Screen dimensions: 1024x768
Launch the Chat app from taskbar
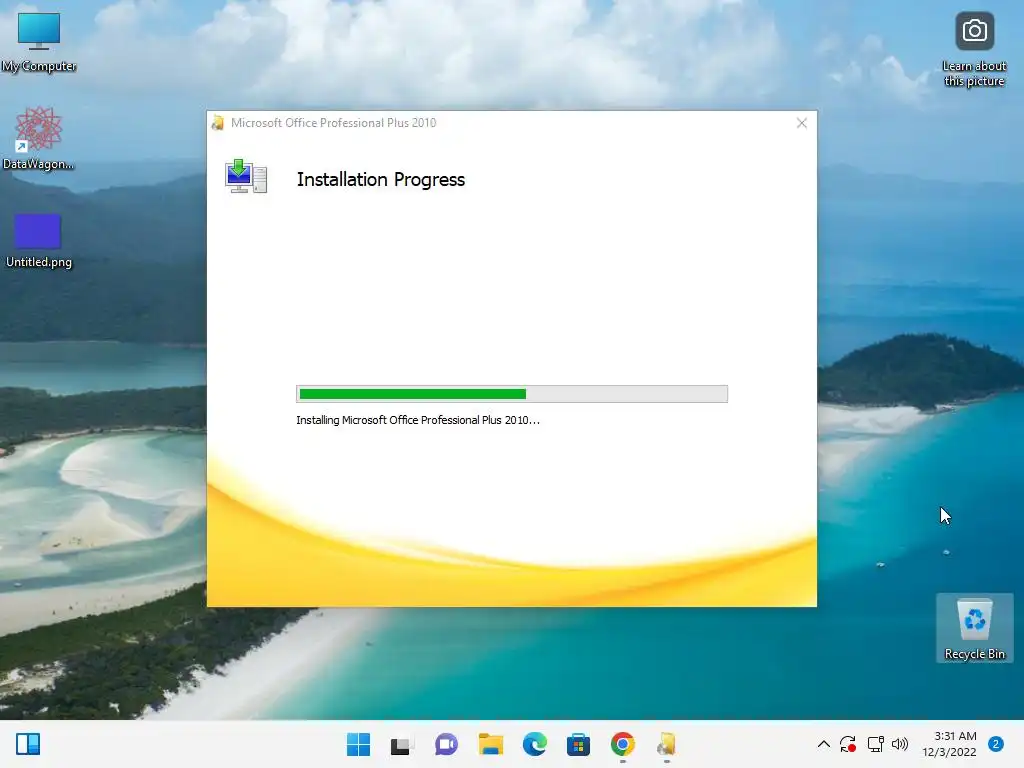pos(446,744)
